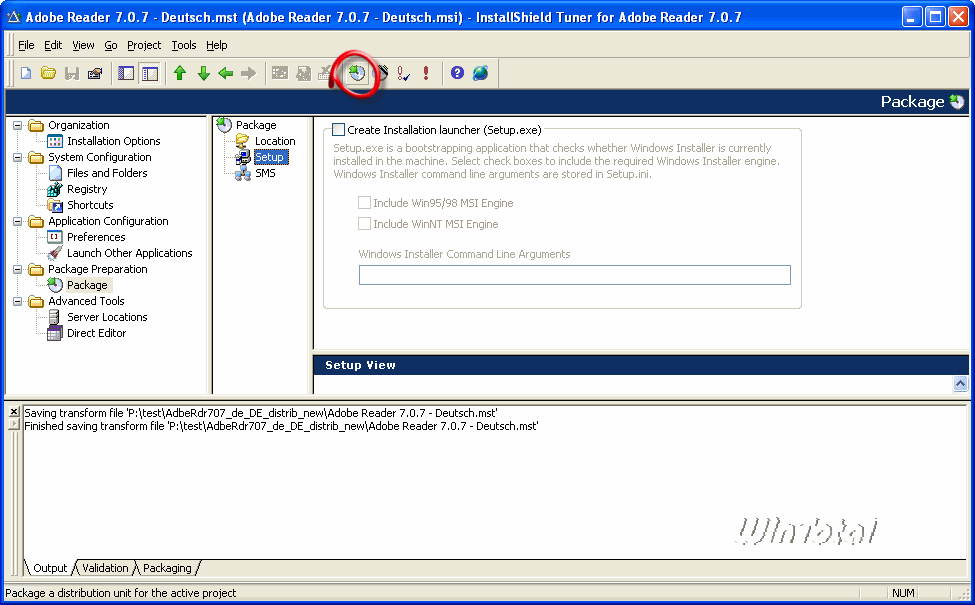Screen dimensions: 975x605
Task: Collapse the System Configuration tree node
Action: click(17, 157)
